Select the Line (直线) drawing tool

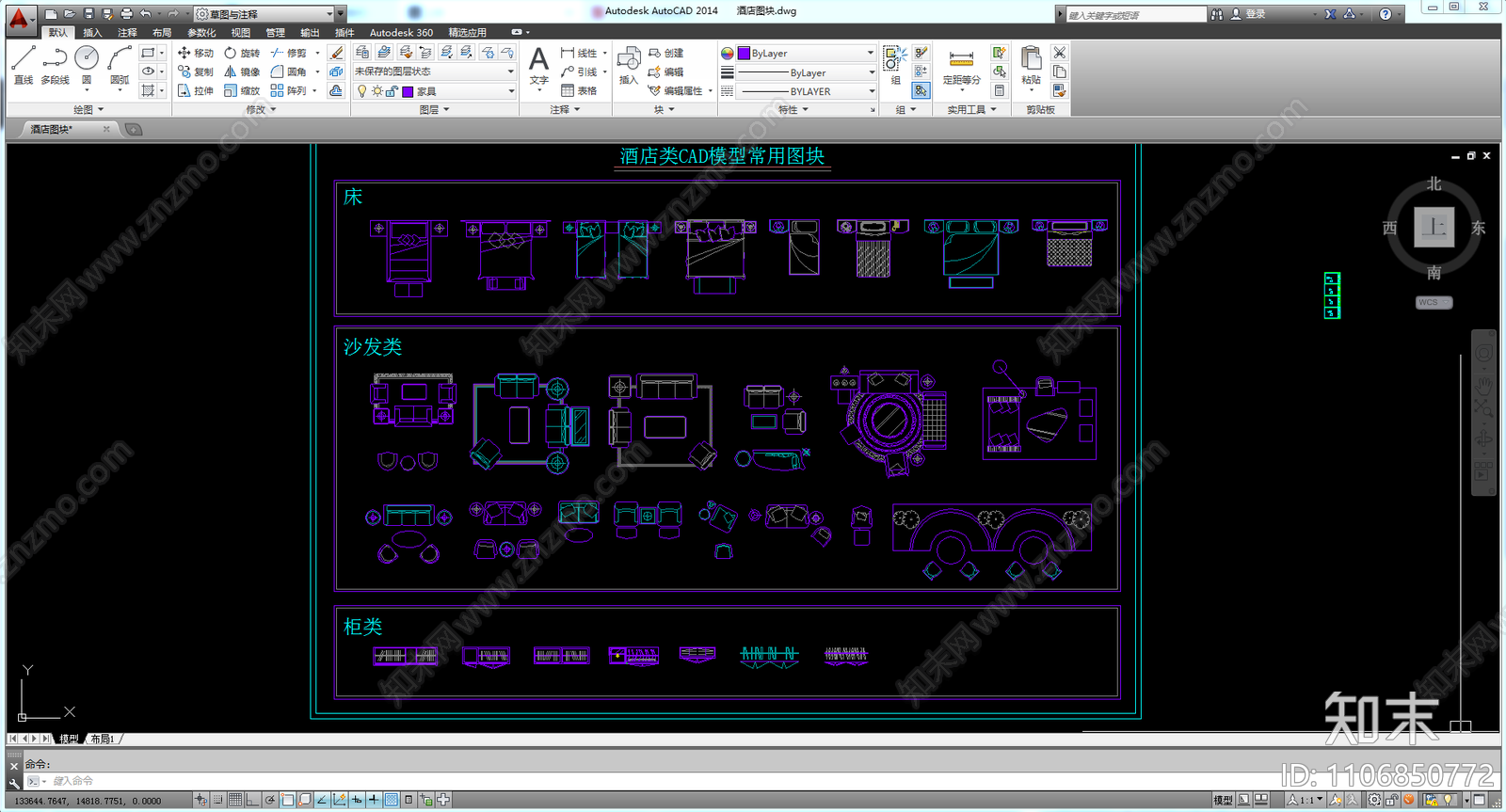point(24,64)
